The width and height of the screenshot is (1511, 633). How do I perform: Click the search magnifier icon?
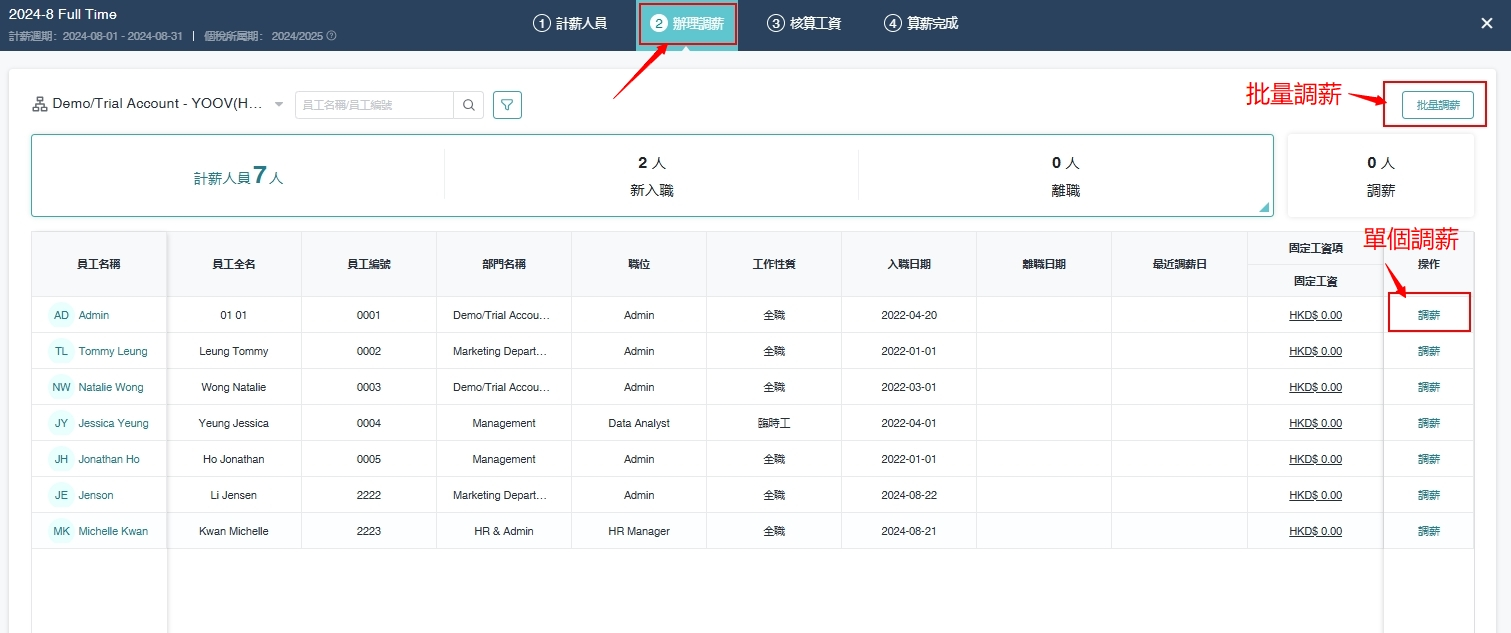pos(469,105)
